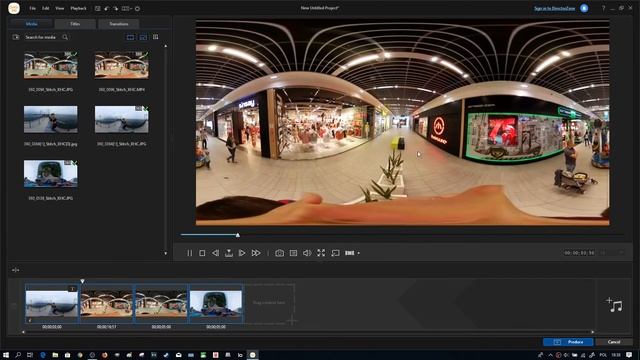This screenshot has width=640, height=360.
Task: Open Windows taskbar search
Action: pos(18,355)
